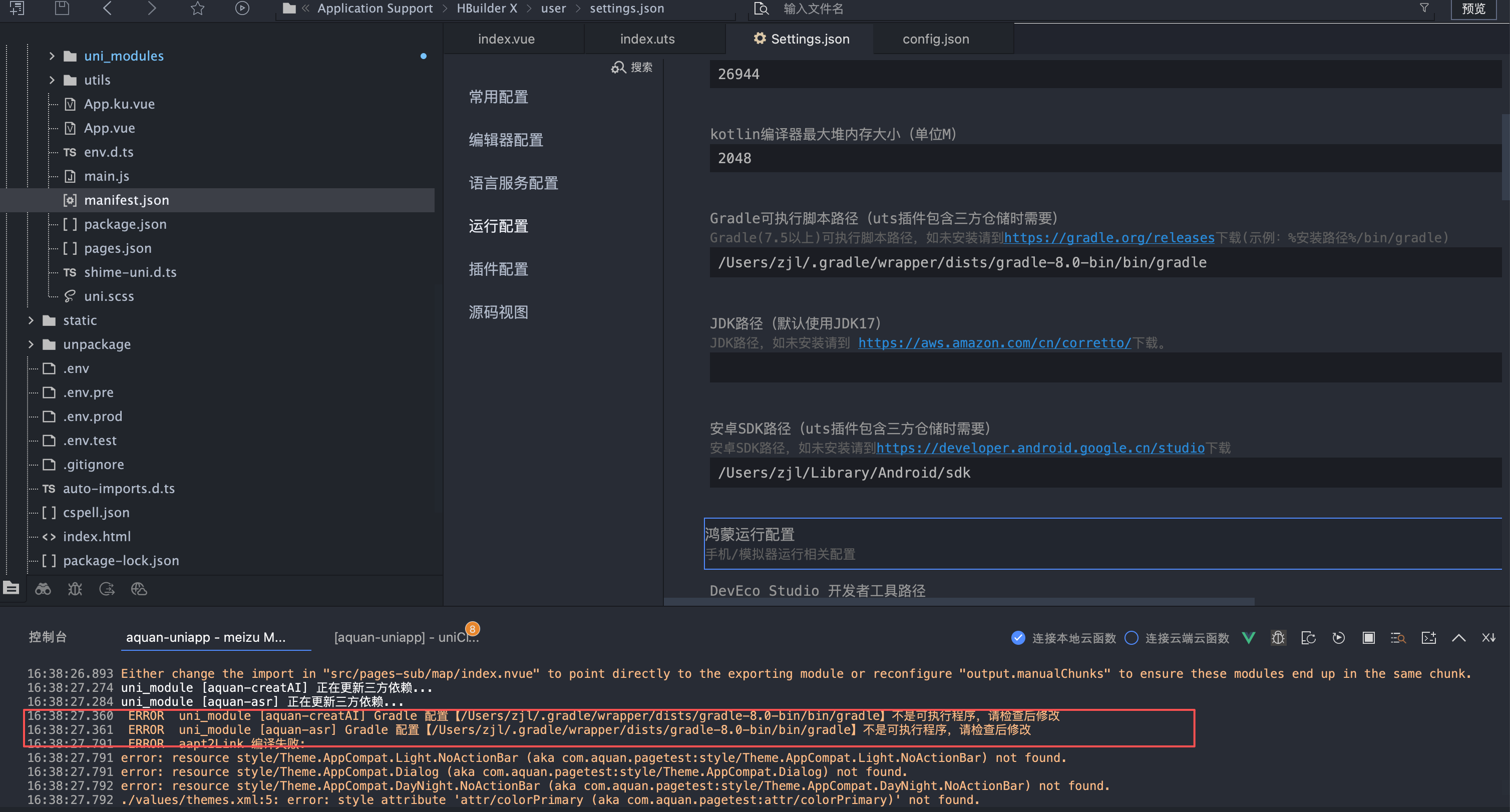This screenshot has width=1510, height=812.
Task: Click the navigate back arrow
Action: (x=107, y=8)
